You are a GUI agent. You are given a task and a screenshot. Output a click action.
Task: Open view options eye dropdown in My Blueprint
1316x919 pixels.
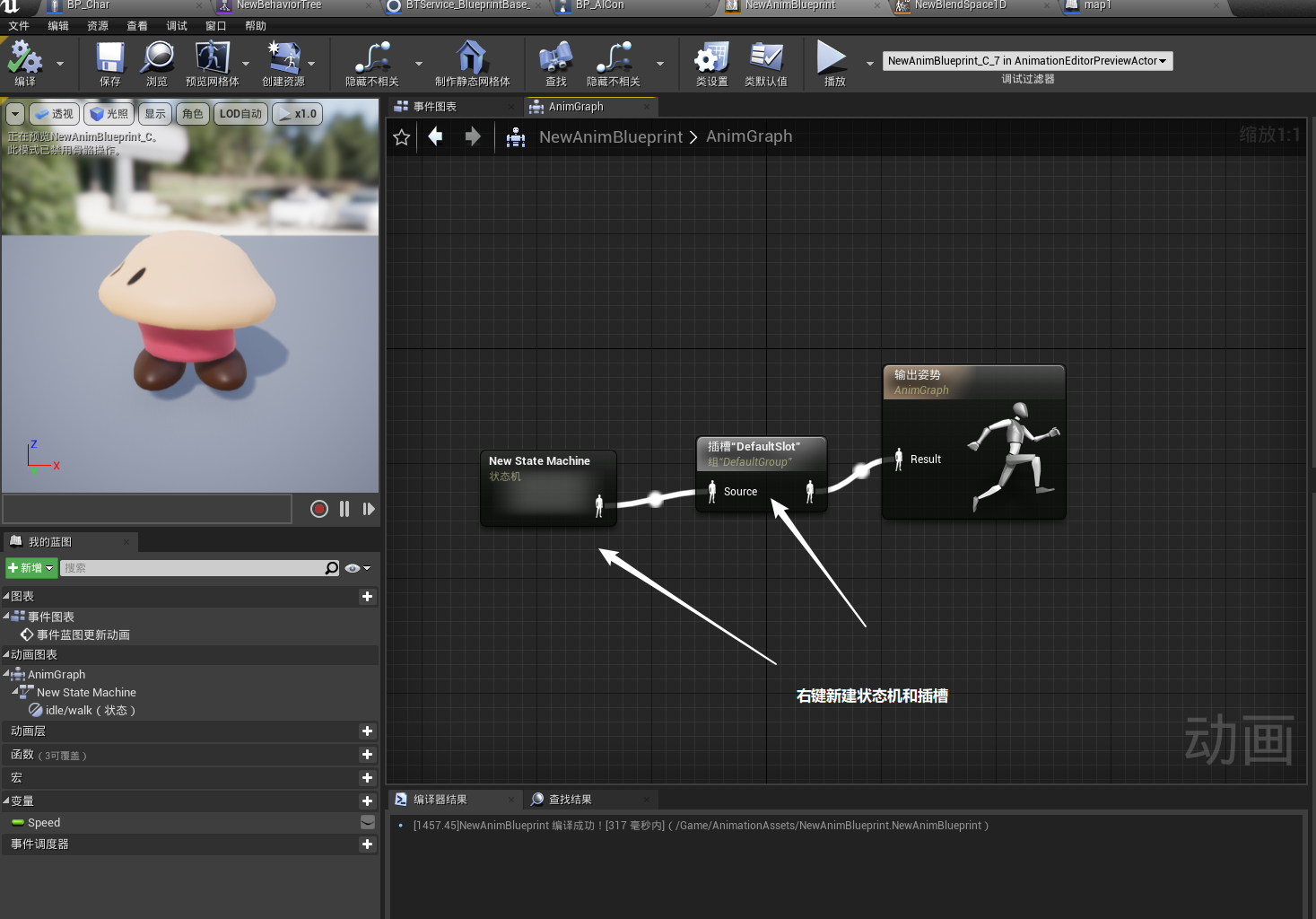pyautogui.click(x=358, y=568)
